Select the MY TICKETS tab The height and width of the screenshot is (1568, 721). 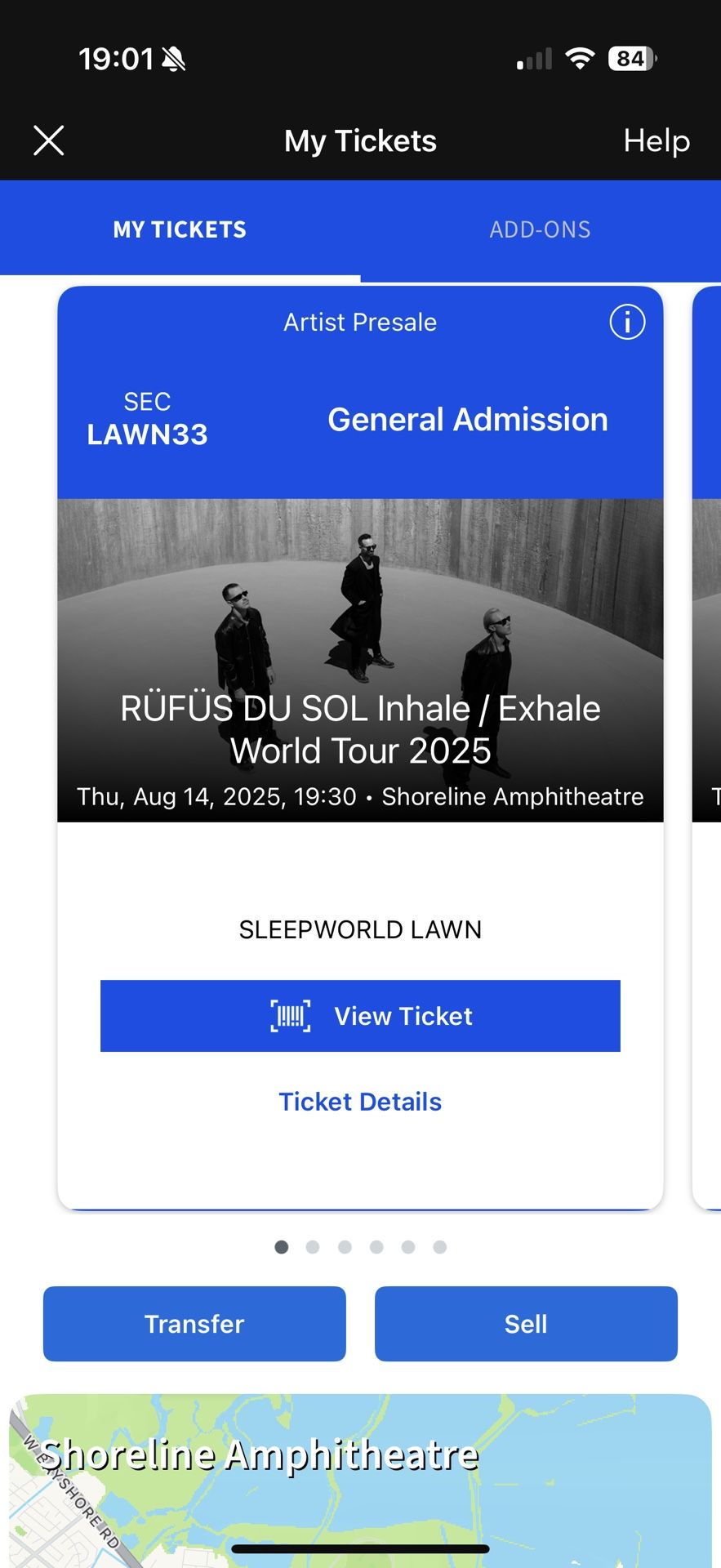[180, 229]
